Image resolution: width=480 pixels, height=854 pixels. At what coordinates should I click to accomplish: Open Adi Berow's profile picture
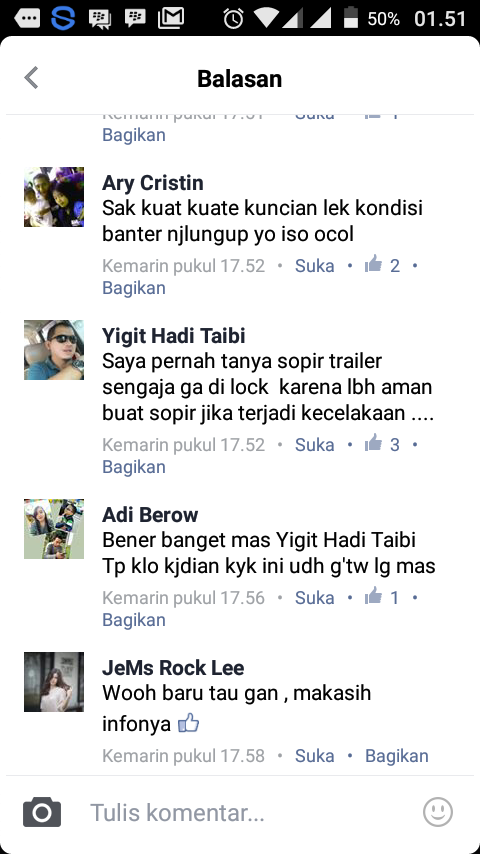click(54, 529)
